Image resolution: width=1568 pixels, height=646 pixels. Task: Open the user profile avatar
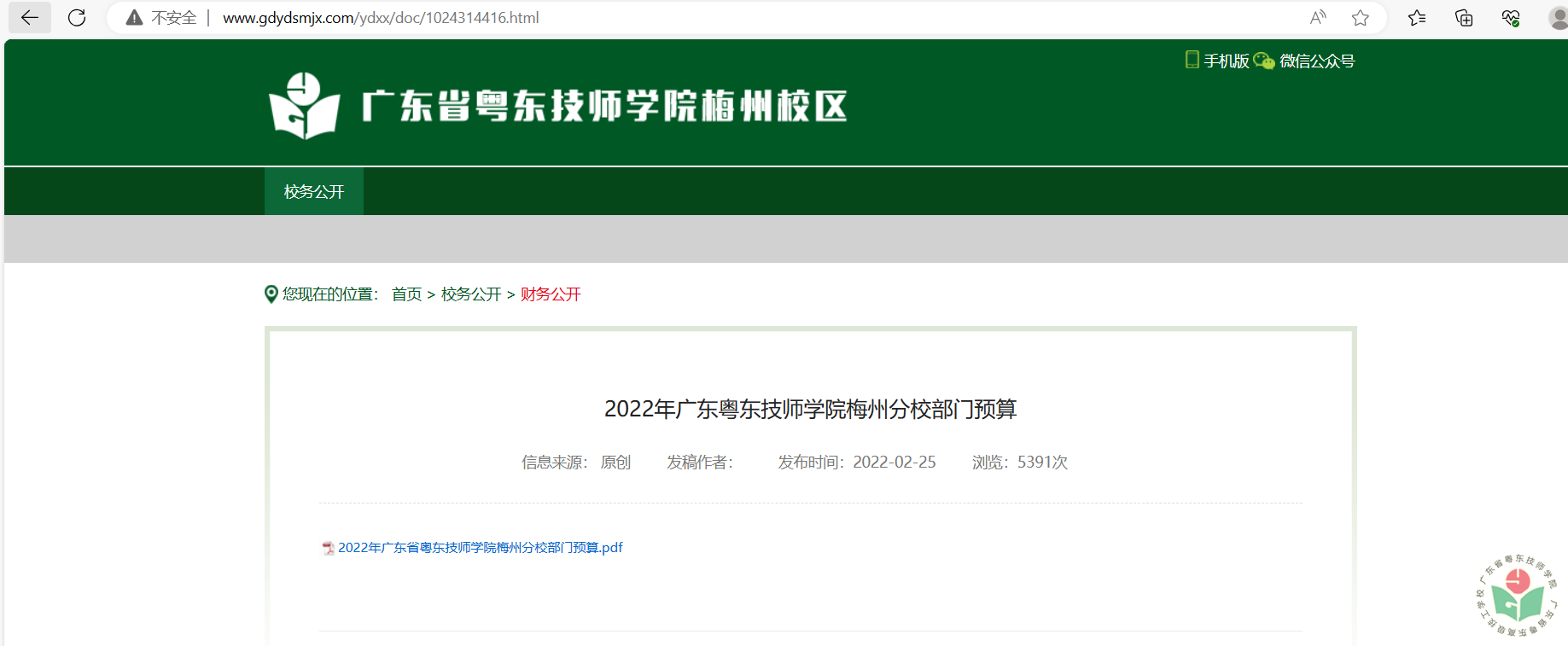coord(1558,18)
